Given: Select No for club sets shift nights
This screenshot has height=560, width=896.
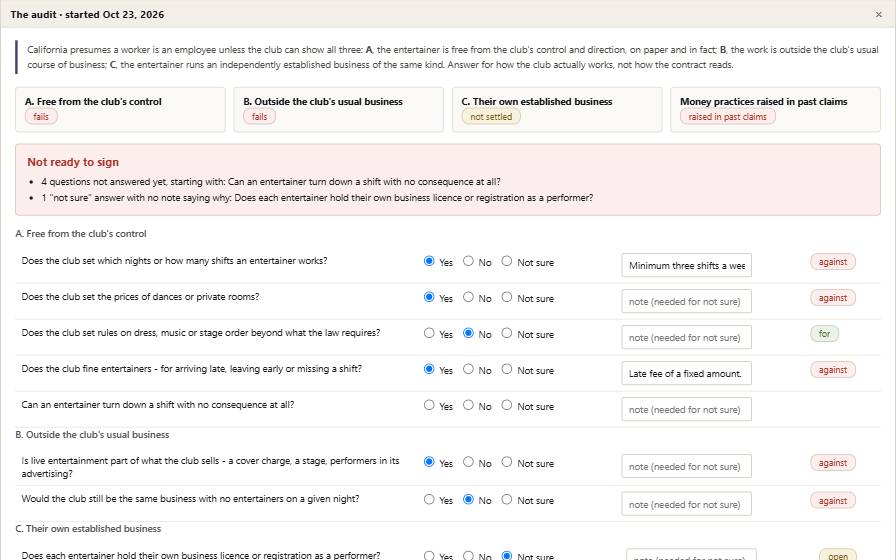Looking at the screenshot, I should tap(468, 261).
